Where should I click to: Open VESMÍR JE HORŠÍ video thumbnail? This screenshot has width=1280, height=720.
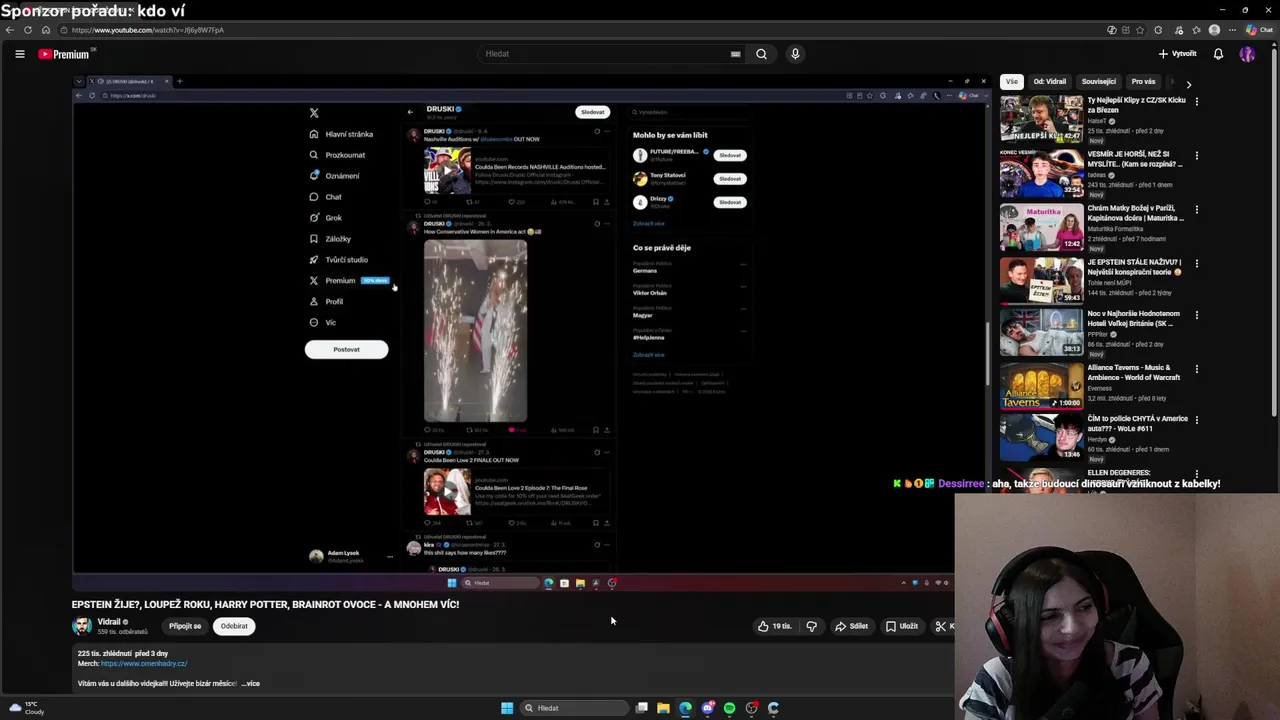1041,173
